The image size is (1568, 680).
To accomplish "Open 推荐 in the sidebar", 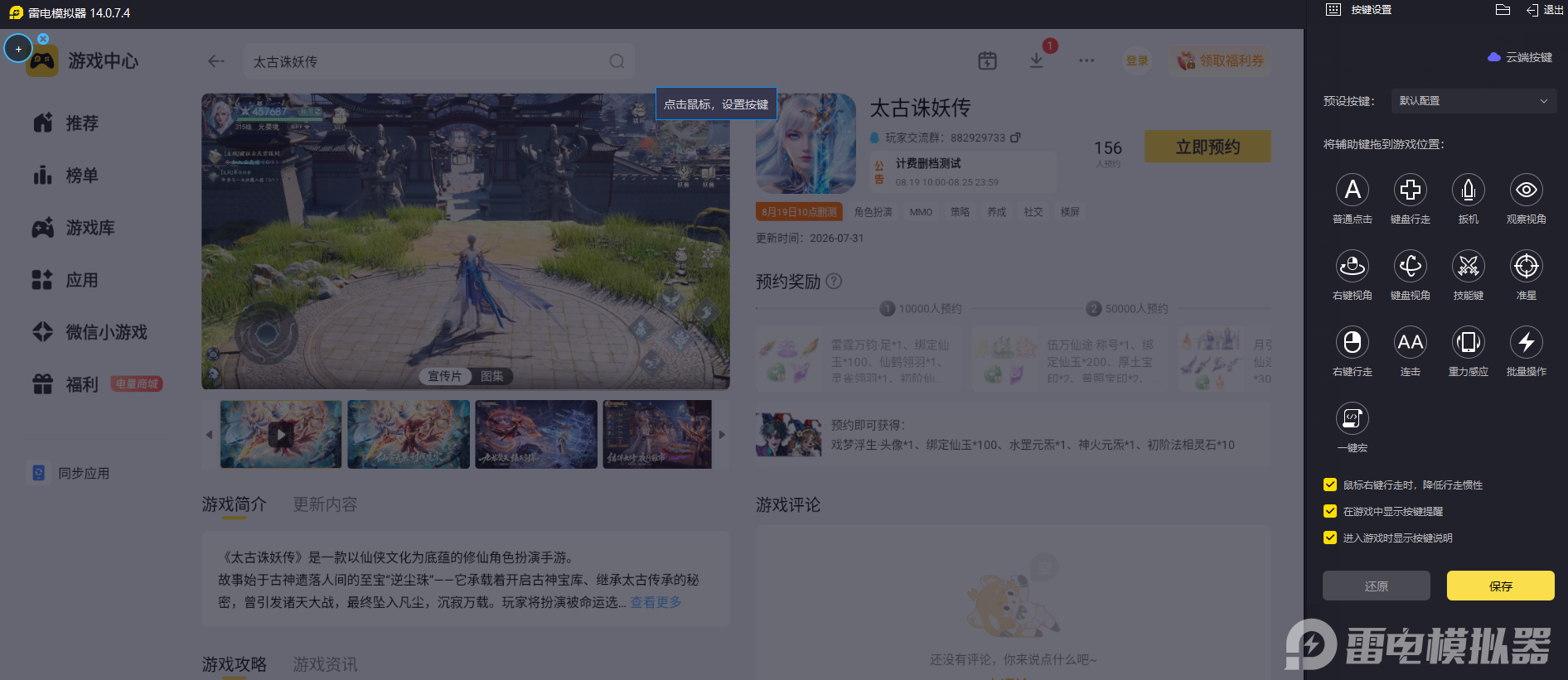I will click(x=66, y=123).
